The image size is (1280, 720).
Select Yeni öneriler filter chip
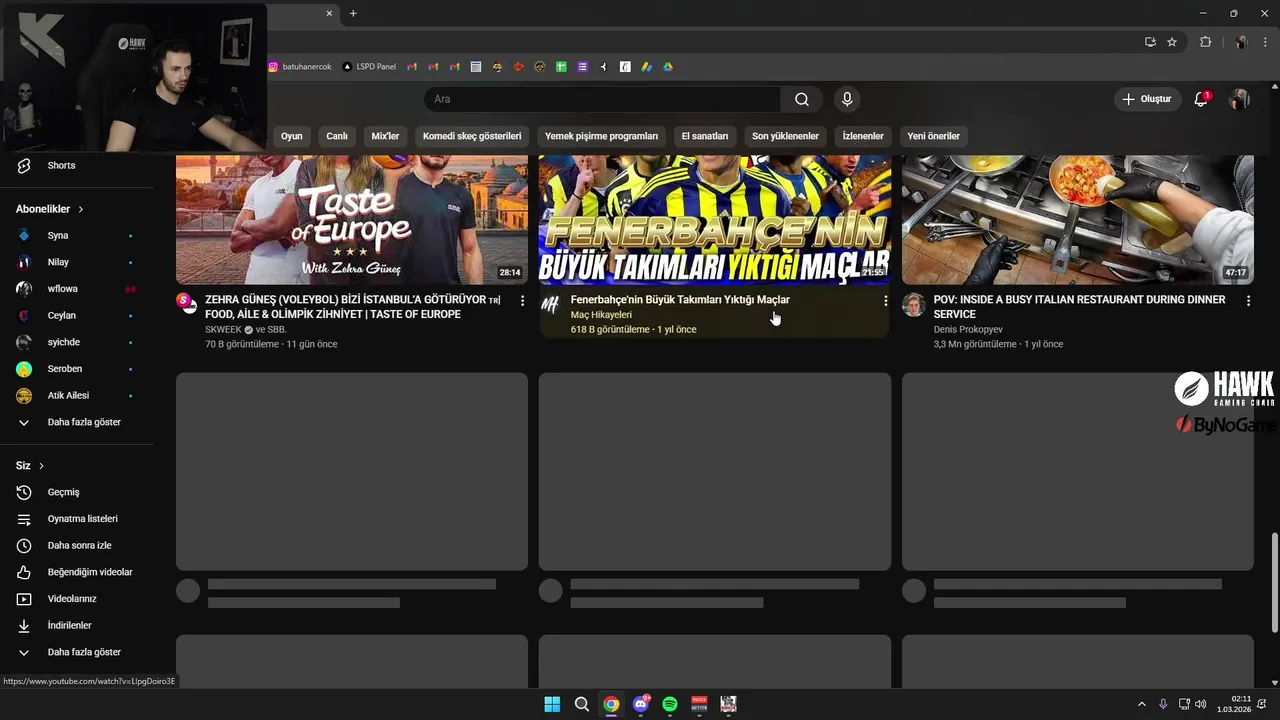click(933, 136)
